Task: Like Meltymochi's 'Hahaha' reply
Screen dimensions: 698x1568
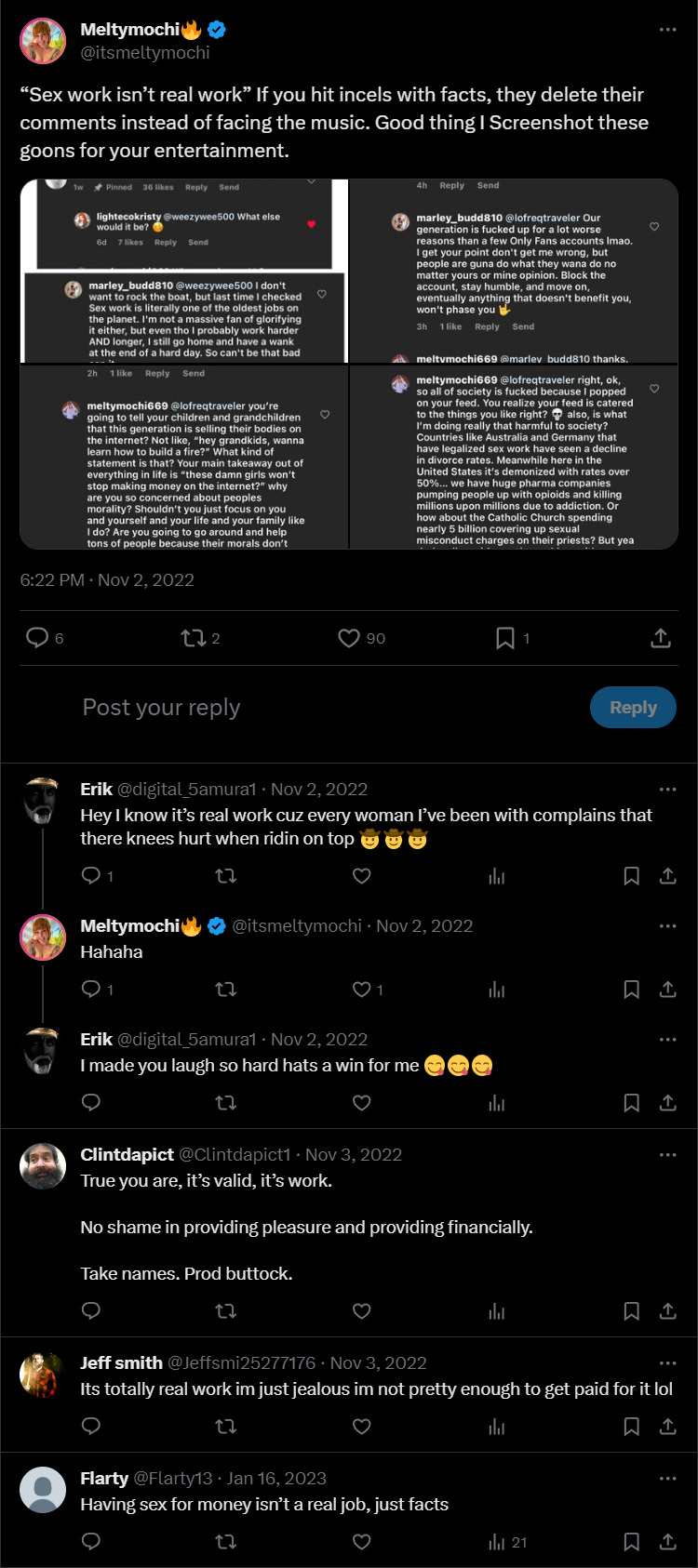Action: pos(362,990)
